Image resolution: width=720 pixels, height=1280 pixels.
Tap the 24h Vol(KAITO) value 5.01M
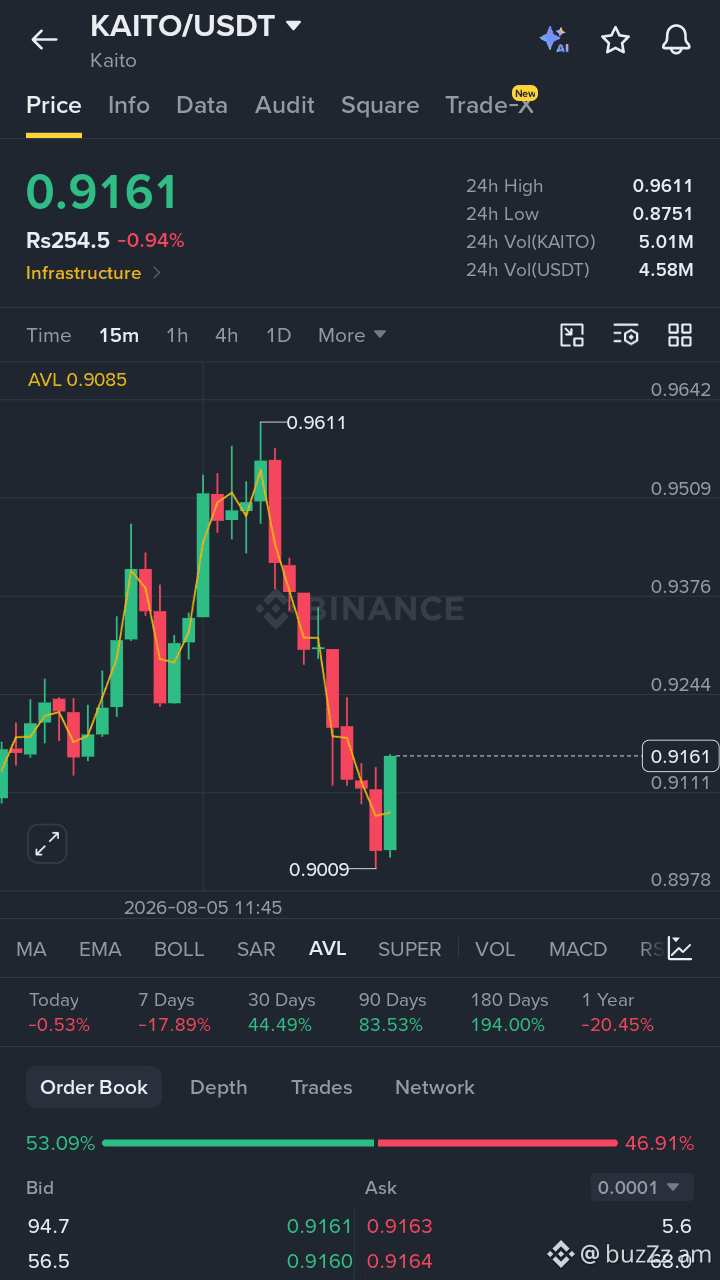click(666, 242)
